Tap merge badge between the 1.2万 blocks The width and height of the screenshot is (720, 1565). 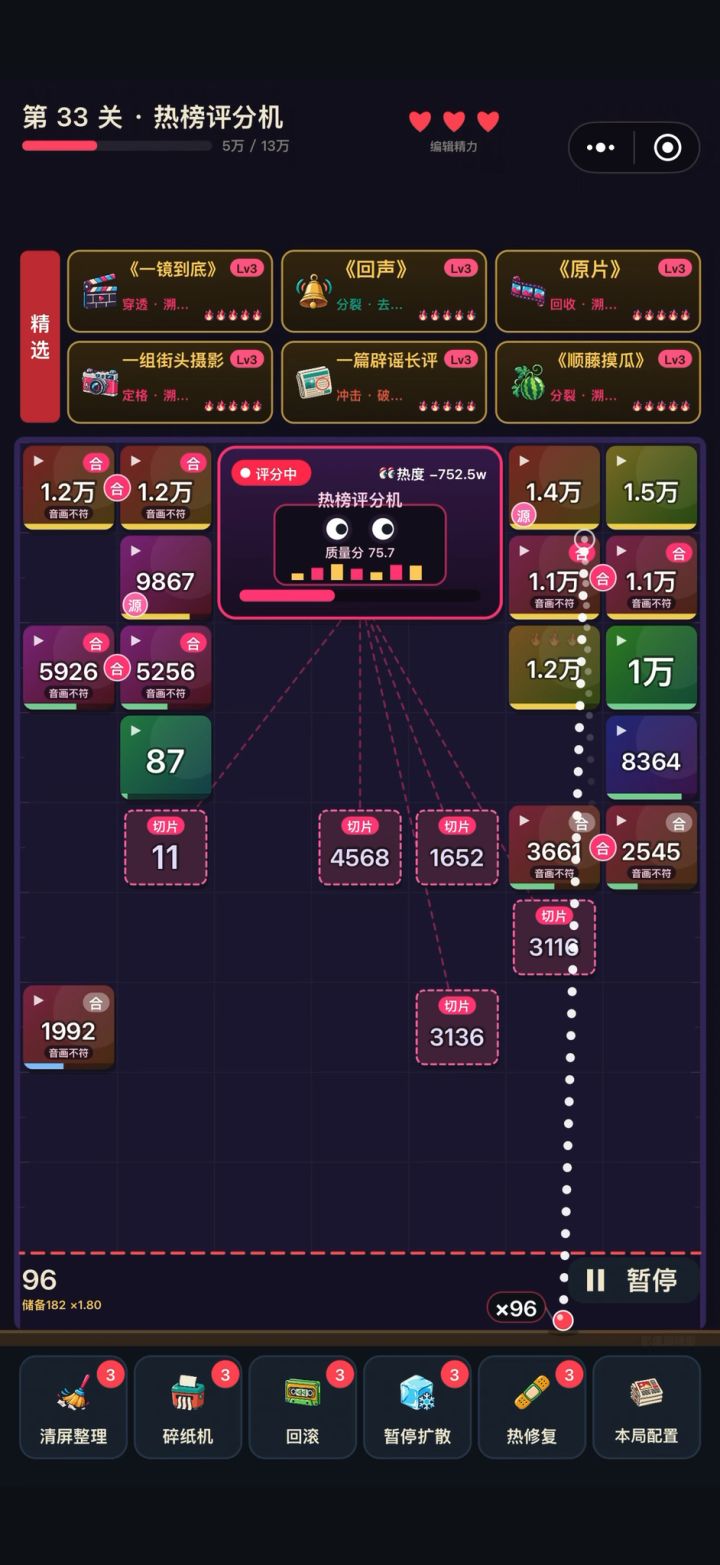pos(117,488)
